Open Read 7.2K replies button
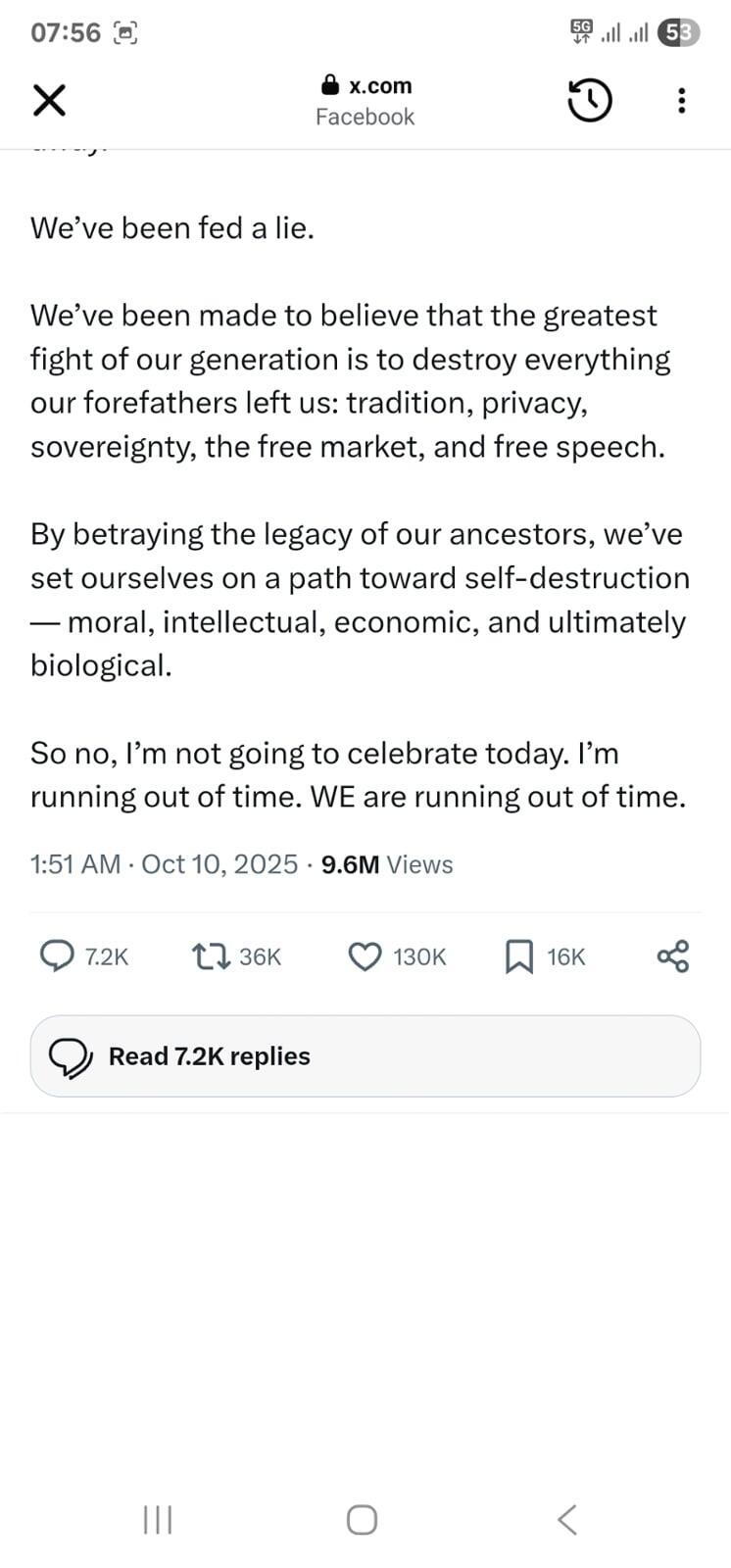This screenshot has width=731, height=1568. pyautogui.click(x=365, y=1055)
